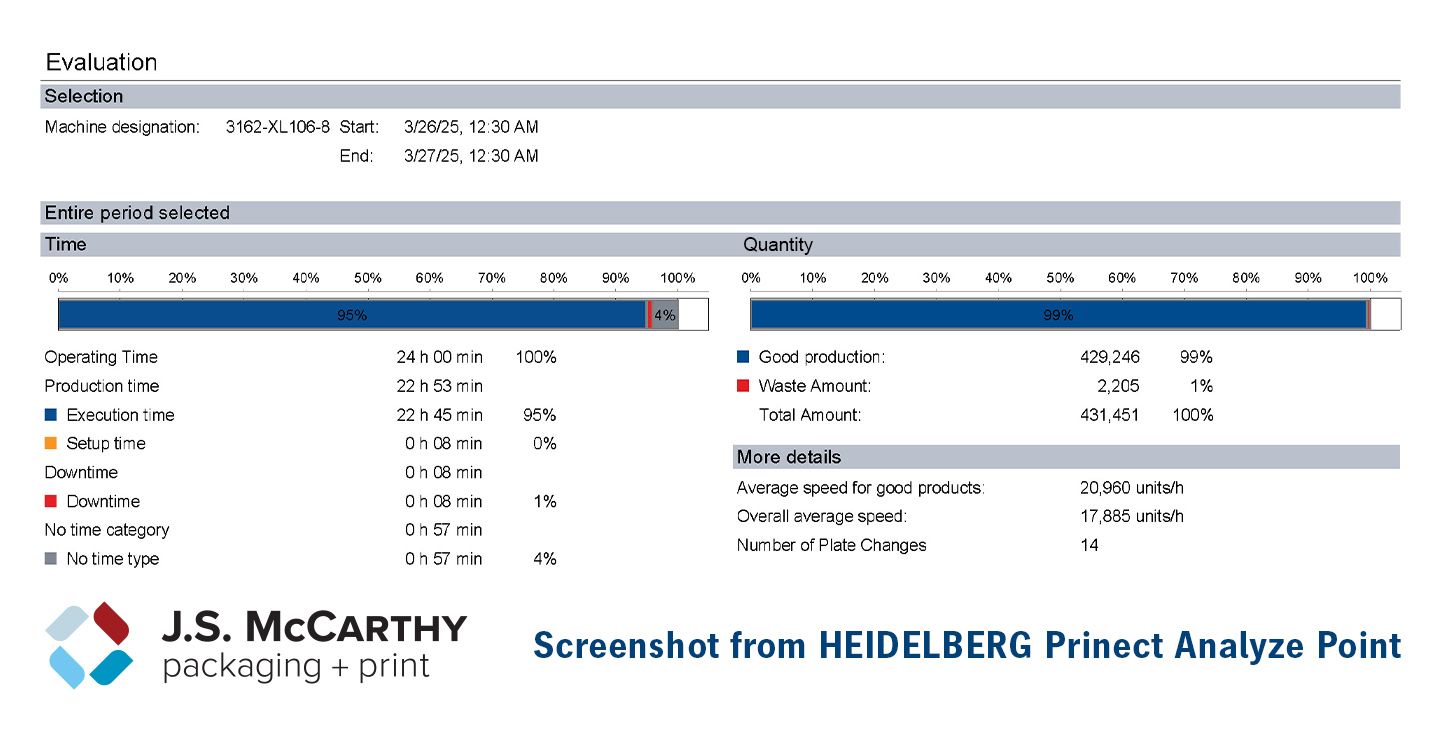Click the J.S. McCarthy logo icon
Screen dimensions: 1440x729
89,645
